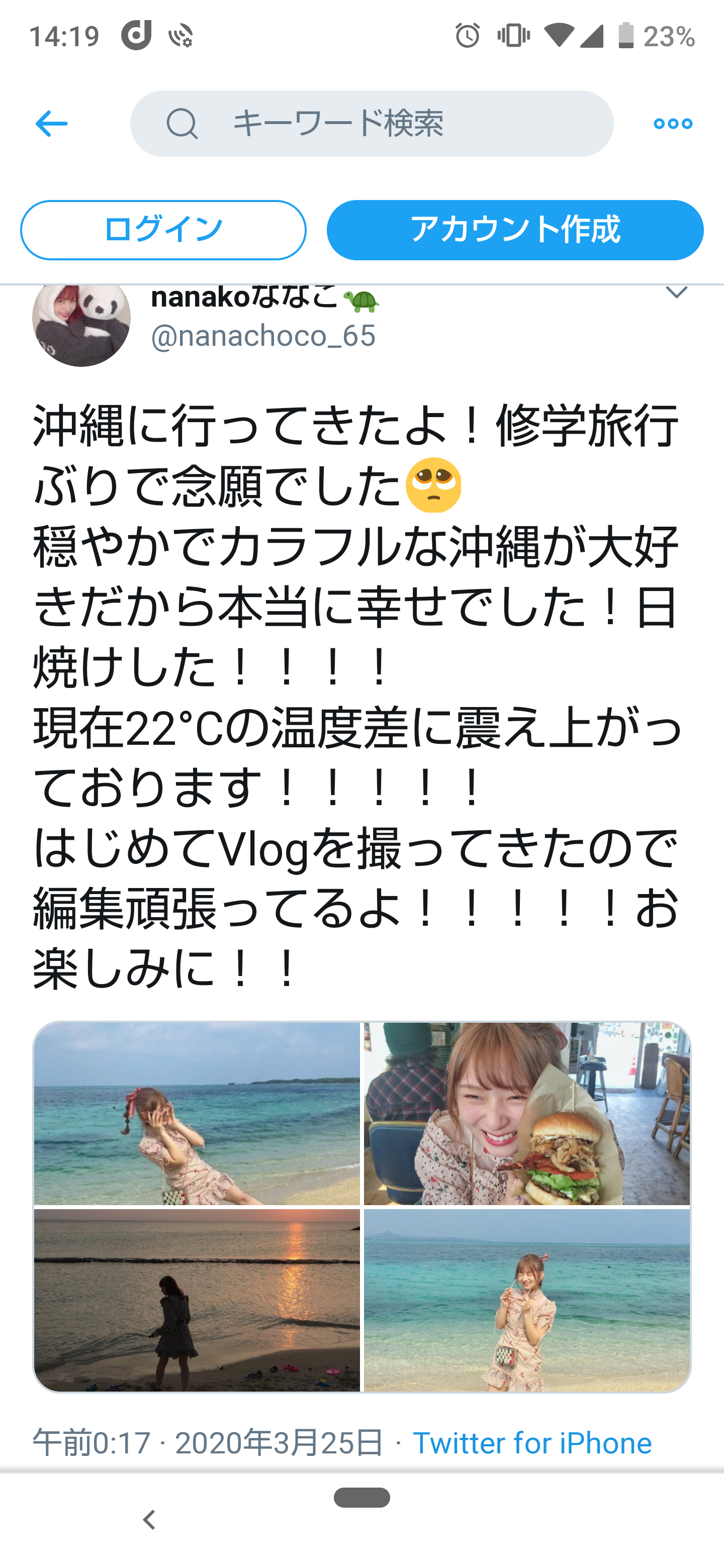Tap the alarm clock status icon
This screenshot has width=724, height=1568.
coord(467,36)
